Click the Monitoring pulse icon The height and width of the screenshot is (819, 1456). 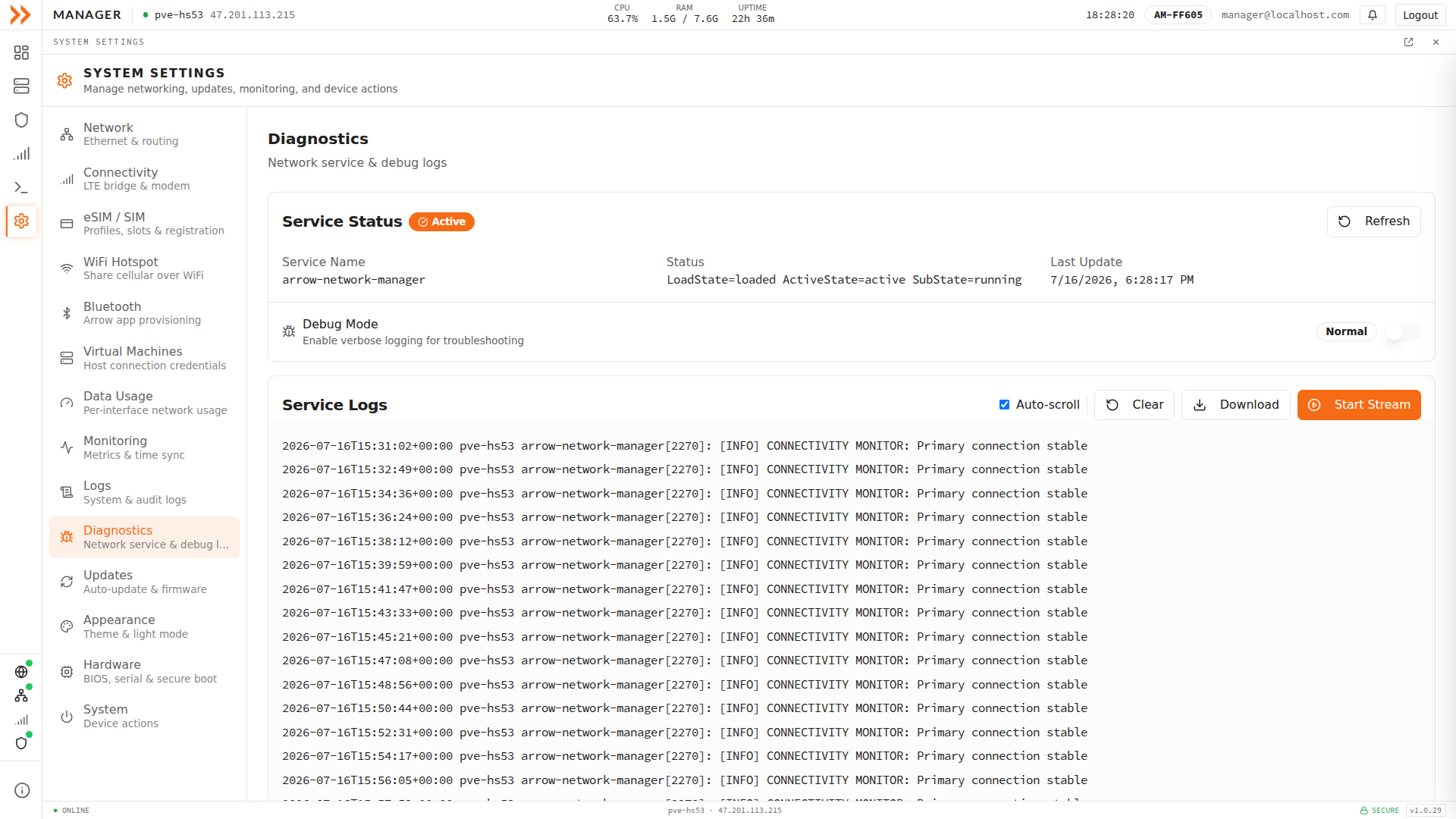(67, 447)
